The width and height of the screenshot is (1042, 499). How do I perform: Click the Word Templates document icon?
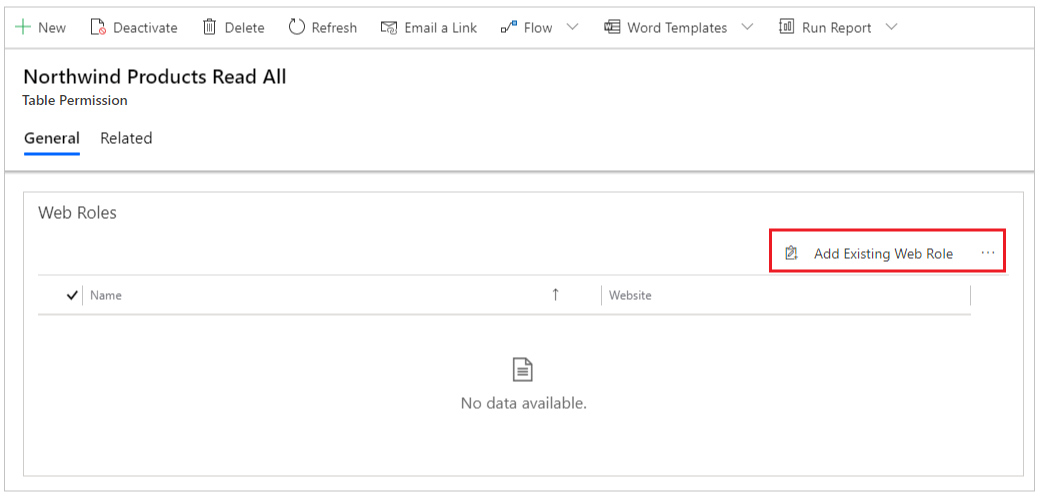pyautogui.click(x=612, y=27)
